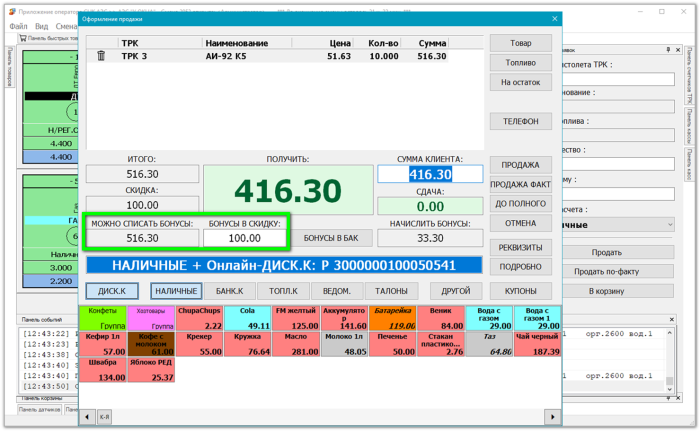Add Чай черный product tile
This screenshot has width=700, height=431.
click(x=537, y=344)
